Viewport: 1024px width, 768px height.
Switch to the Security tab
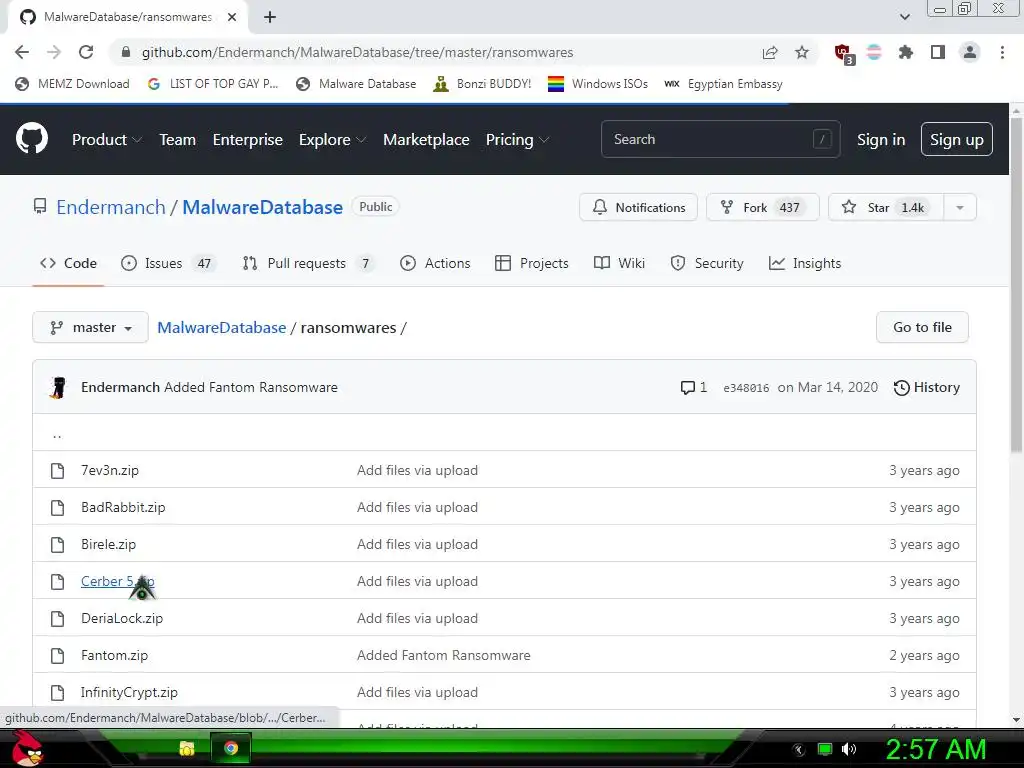point(707,263)
